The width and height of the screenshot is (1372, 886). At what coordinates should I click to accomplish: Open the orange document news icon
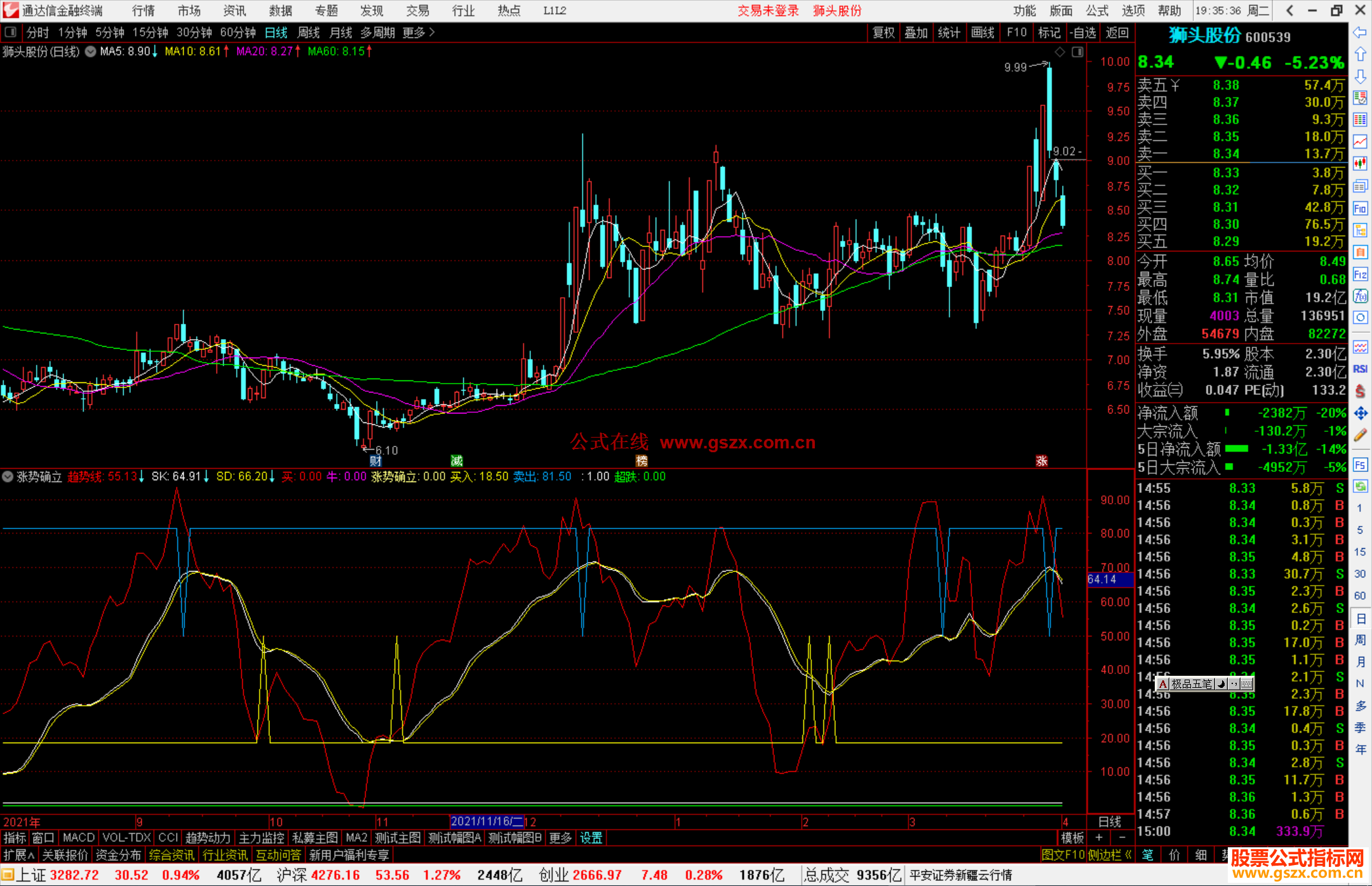[x=1360, y=252]
